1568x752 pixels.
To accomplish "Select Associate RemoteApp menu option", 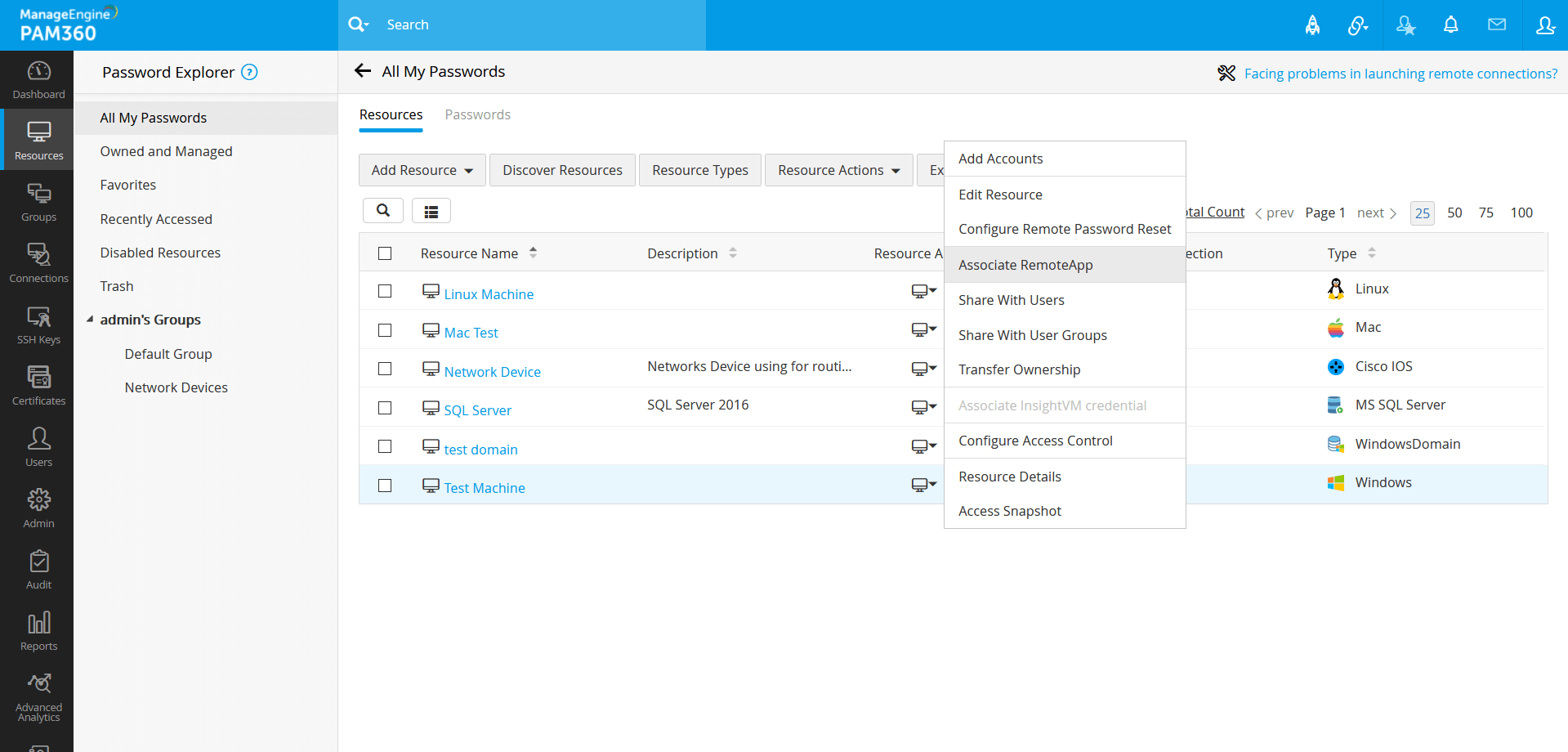I will (1025, 265).
